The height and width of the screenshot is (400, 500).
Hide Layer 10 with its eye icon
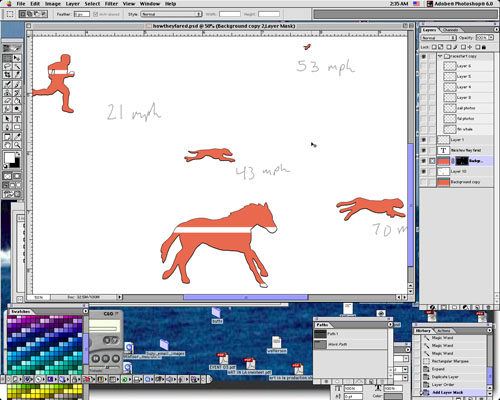(423, 171)
